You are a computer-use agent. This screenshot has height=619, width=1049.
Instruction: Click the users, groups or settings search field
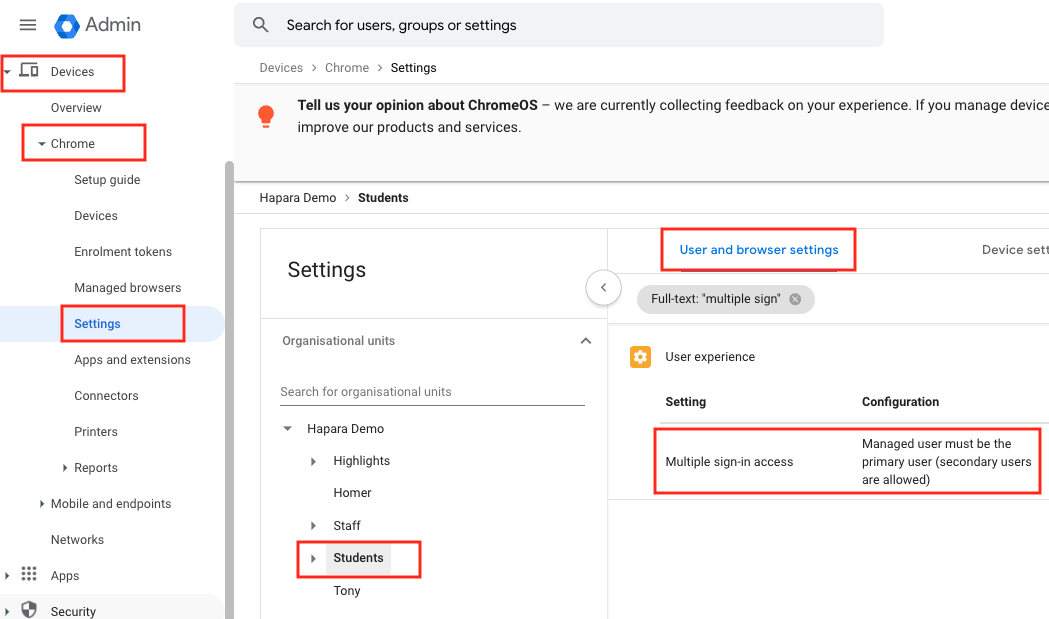coord(559,25)
